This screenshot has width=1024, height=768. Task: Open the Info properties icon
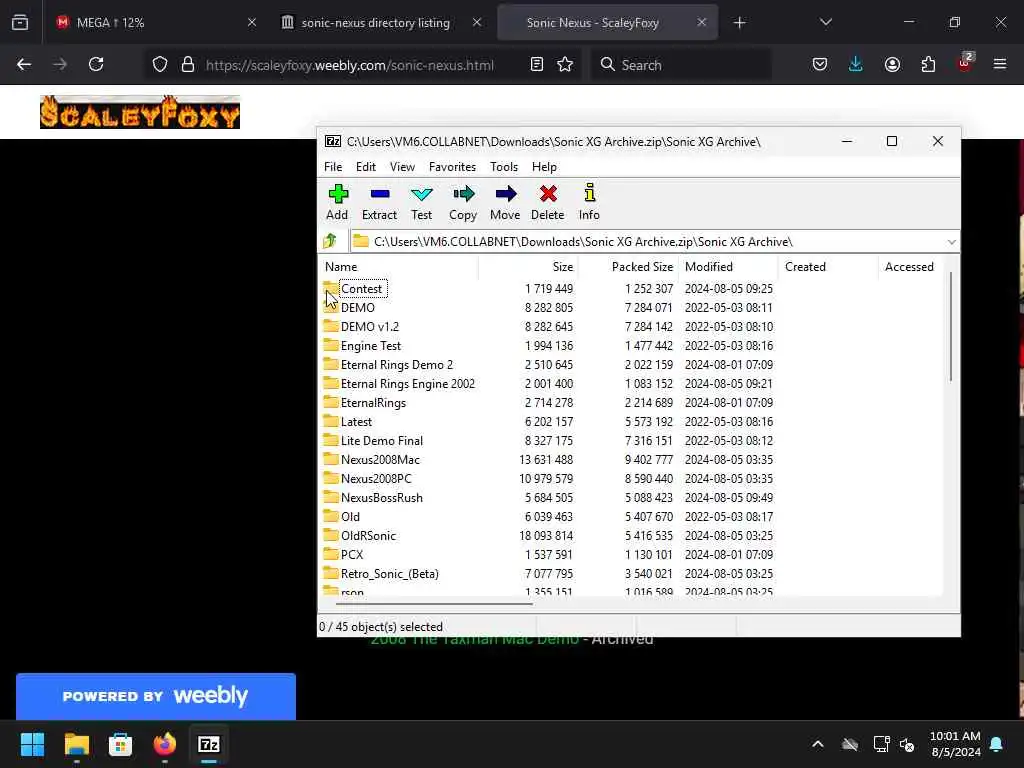click(x=589, y=202)
